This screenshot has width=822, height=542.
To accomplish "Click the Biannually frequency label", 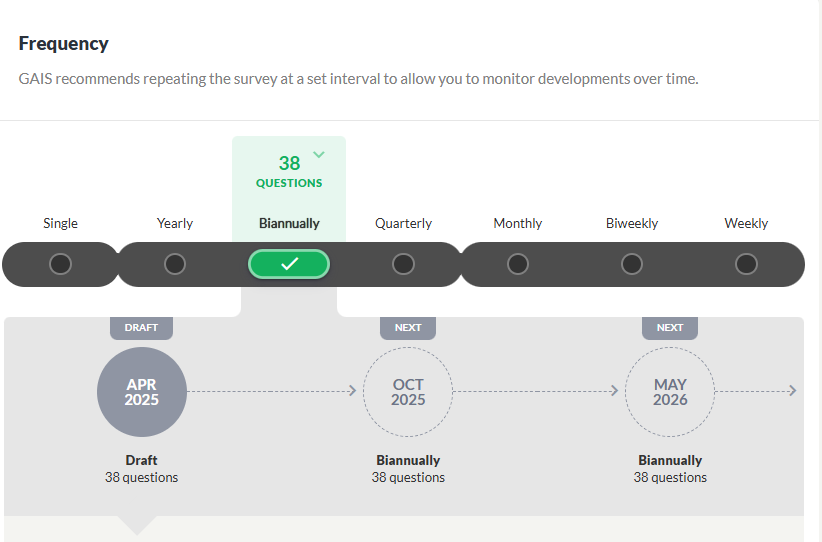I will click(289, 223).
